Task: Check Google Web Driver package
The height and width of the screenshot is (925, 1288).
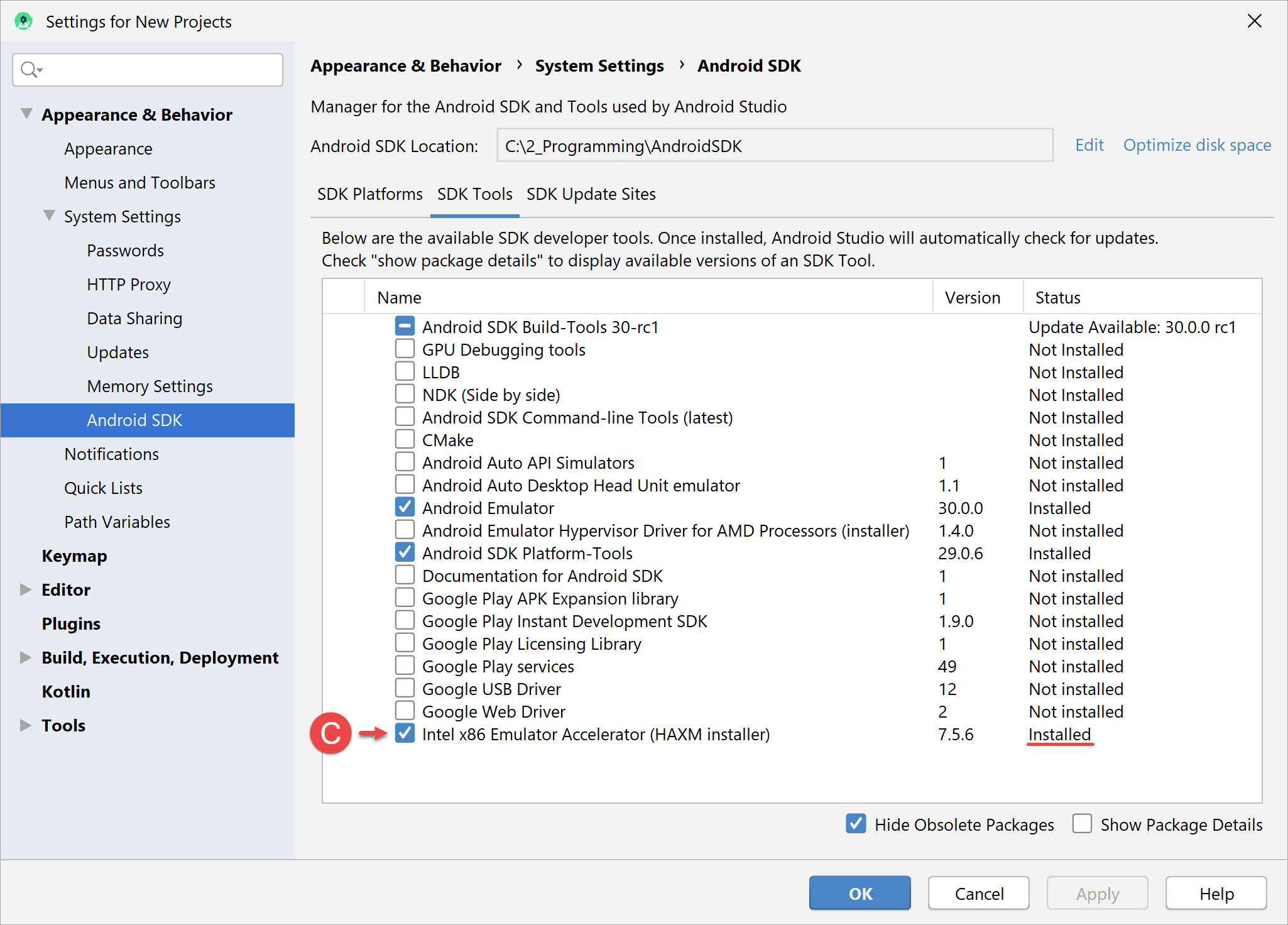Action: click(x=405, y=711)
